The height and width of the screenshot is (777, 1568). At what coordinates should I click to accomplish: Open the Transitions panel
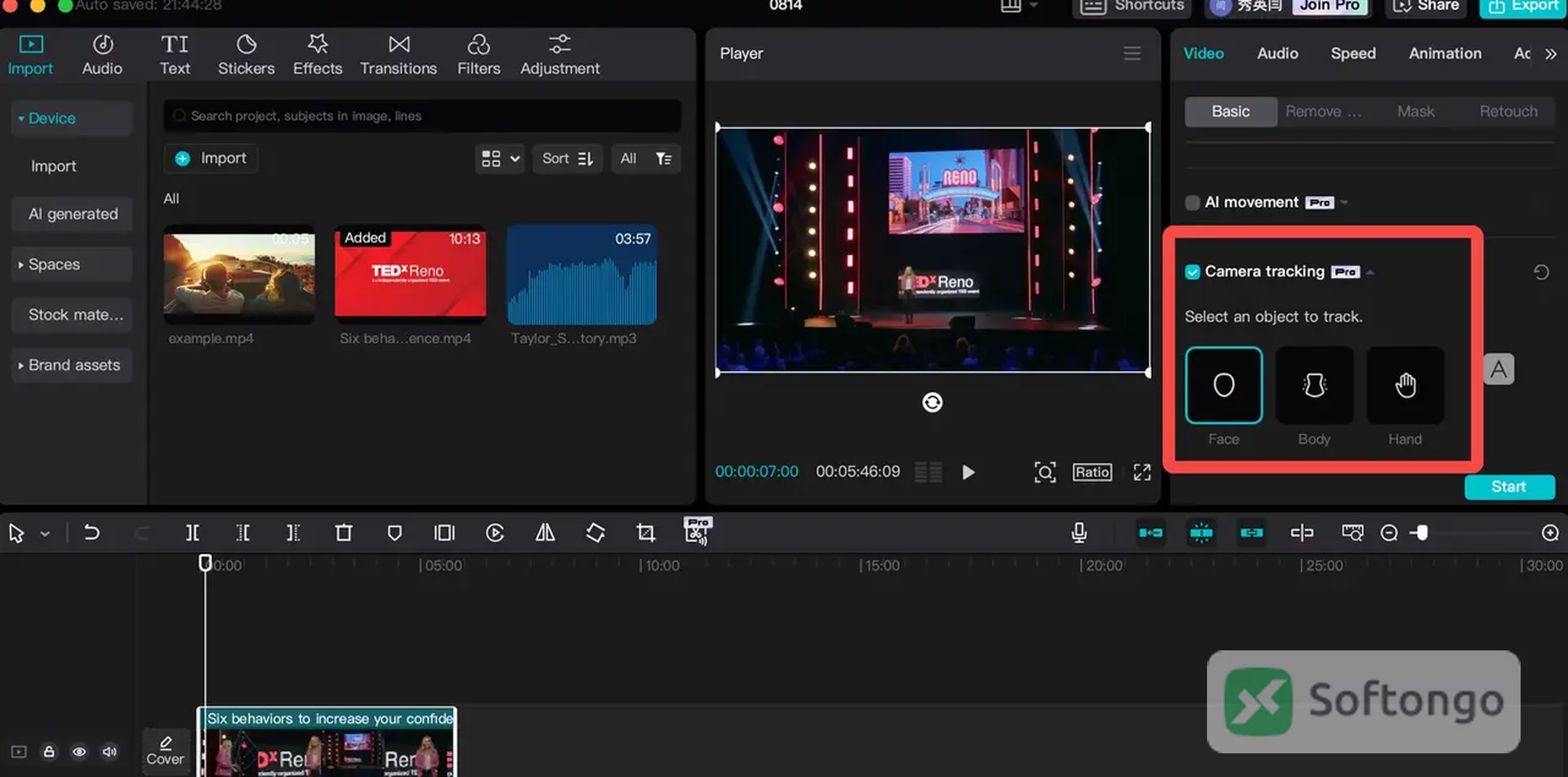pos(399,56)
